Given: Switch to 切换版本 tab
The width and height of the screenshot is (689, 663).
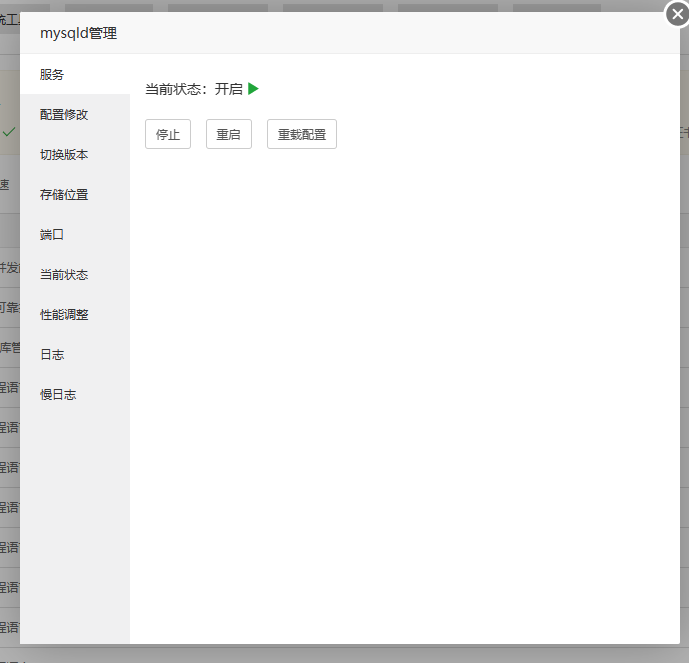Looking at the screenshot, I should coord(75,154).
